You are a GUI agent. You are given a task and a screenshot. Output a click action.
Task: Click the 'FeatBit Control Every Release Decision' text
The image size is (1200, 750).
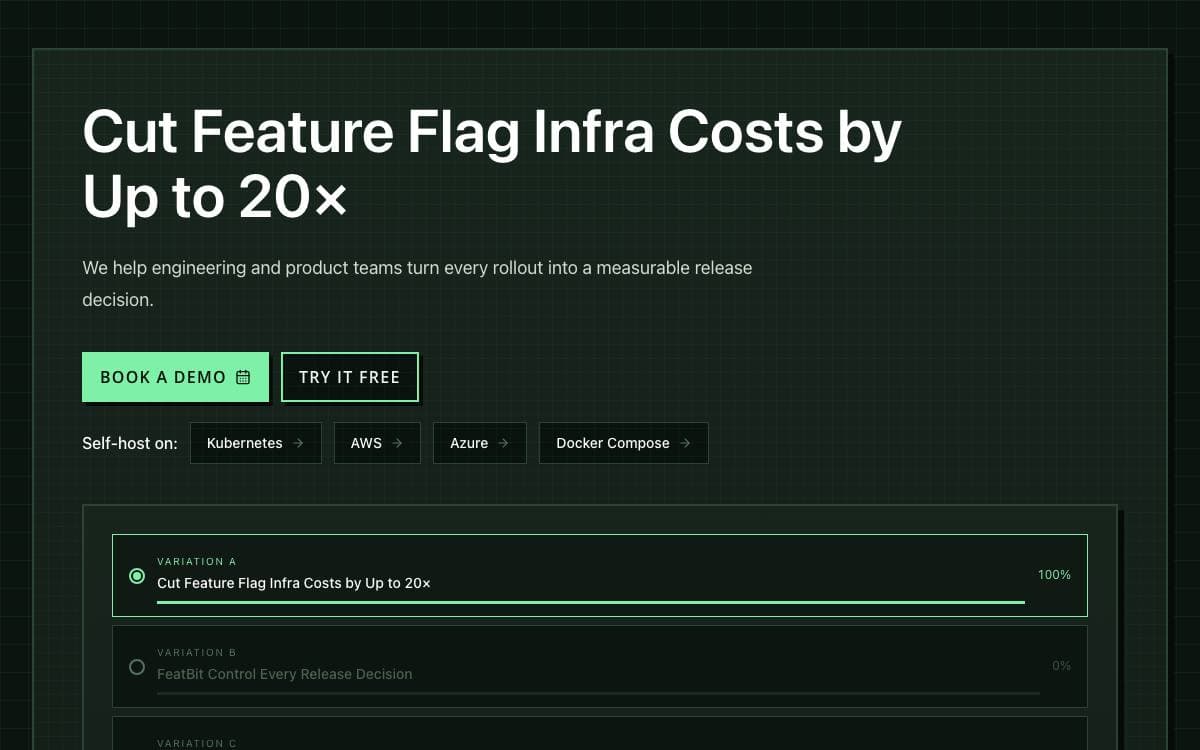click(285, 674)
